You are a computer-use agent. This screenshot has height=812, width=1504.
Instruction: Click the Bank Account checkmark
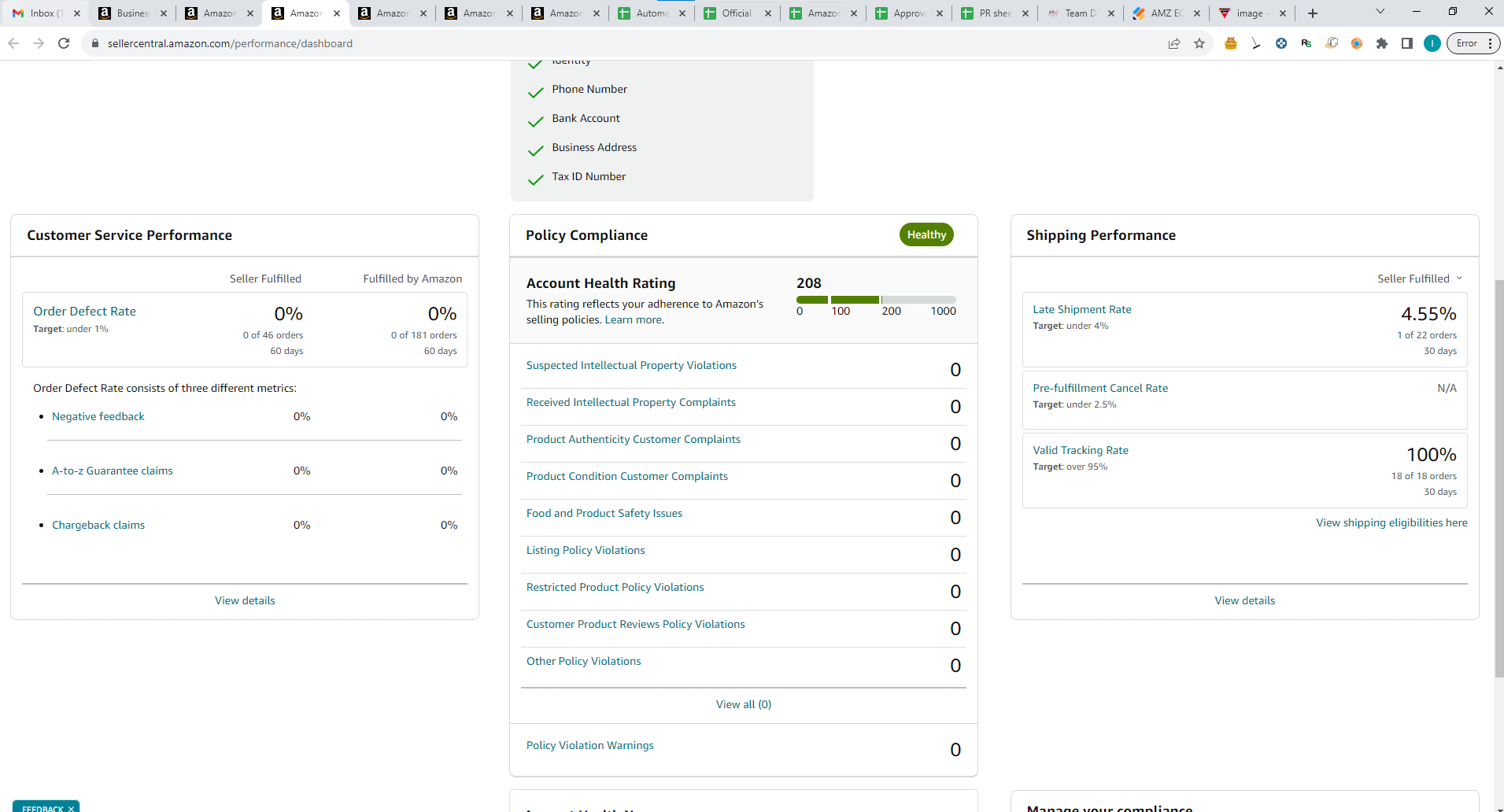(536, 122)
